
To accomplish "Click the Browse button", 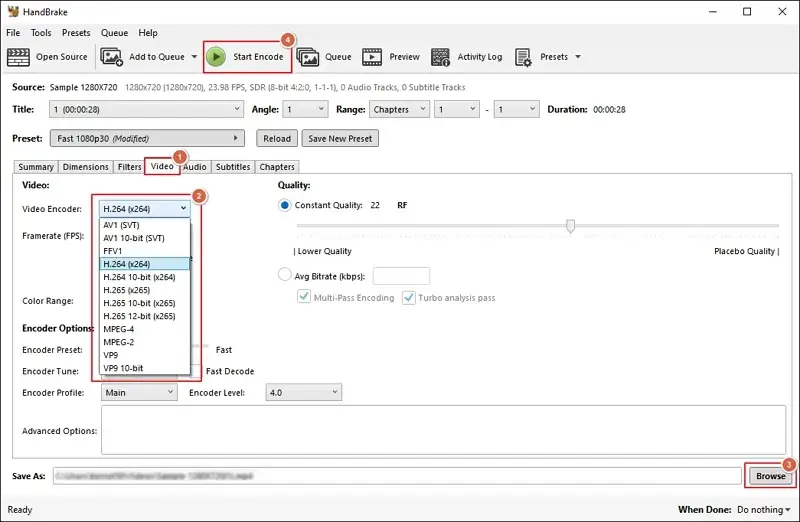I will click(770, 476).
